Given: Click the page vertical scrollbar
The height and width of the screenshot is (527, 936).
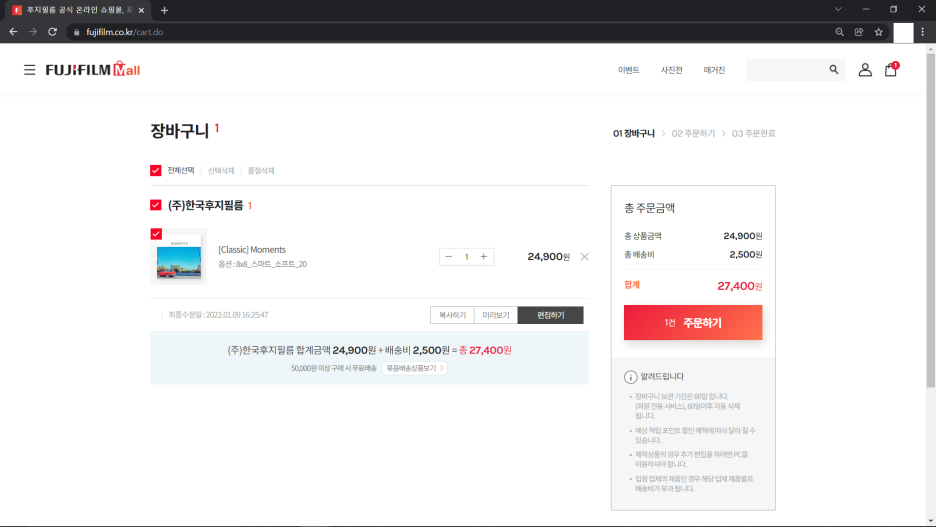Looking at the screenshot, I should pos(931,221).
